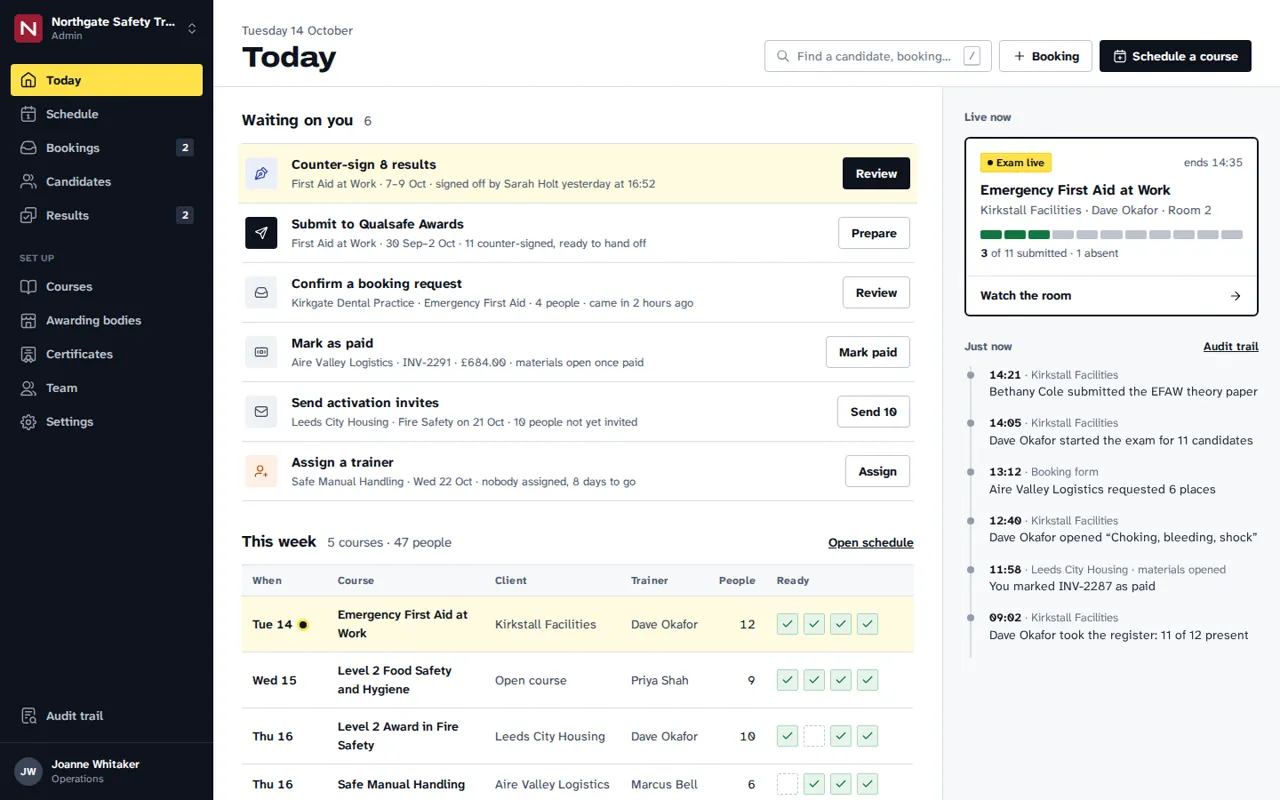Click the Assign trainer button
The image size is (1280, 800).
point(878,471)
